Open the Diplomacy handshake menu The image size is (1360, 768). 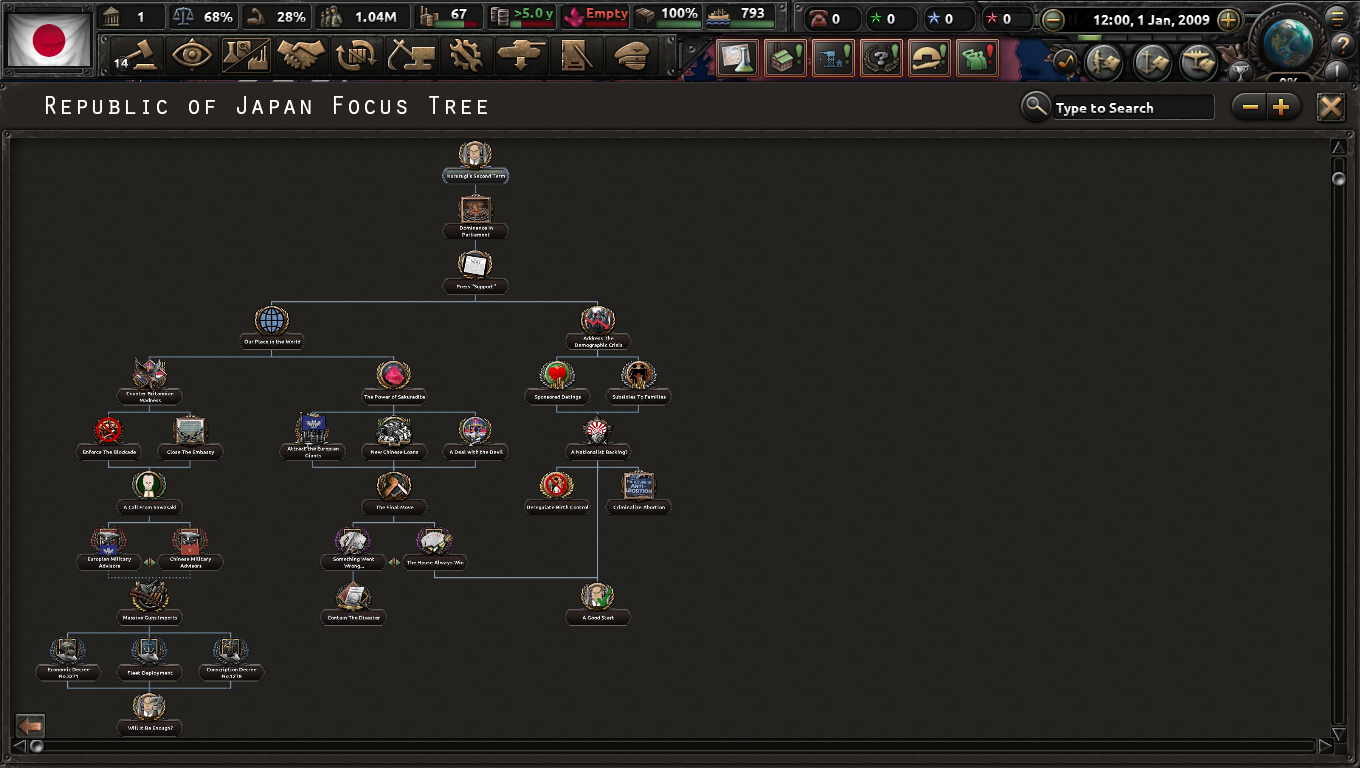pos(301,55)
